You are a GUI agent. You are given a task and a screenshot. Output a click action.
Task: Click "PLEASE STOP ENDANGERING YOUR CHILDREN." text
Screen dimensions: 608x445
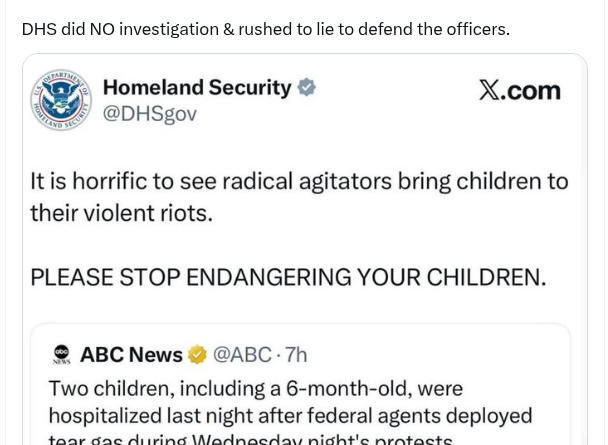[288, 277]
